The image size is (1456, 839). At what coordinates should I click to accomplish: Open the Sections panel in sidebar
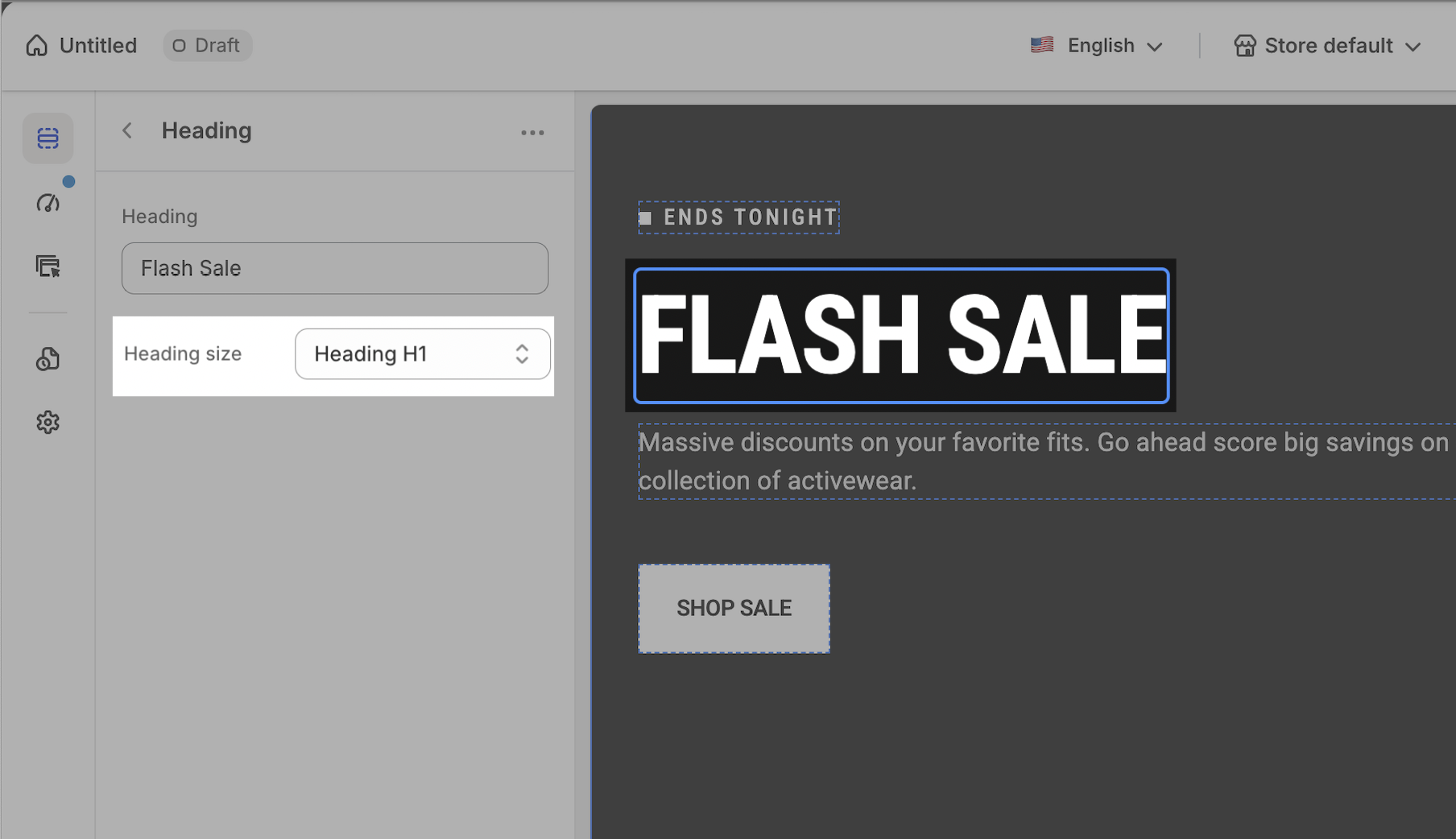pyautogui.click(x=48, y=138)
